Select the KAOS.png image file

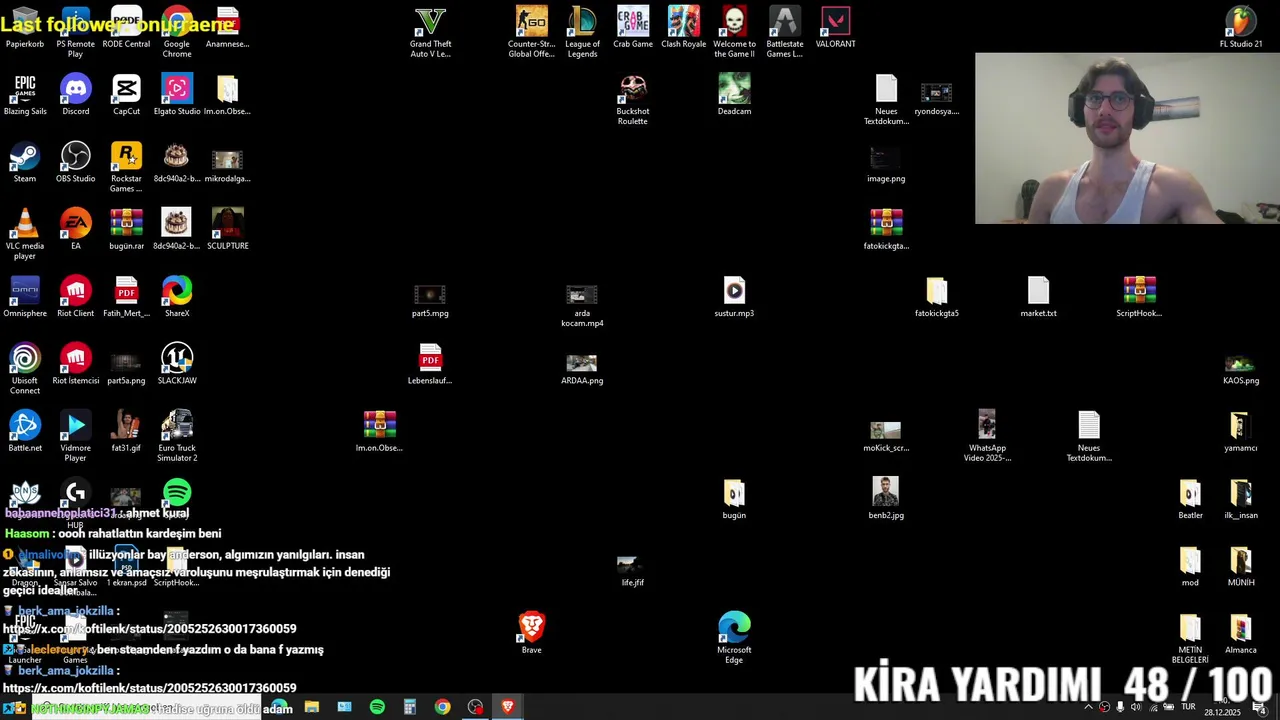(1241, 367)
